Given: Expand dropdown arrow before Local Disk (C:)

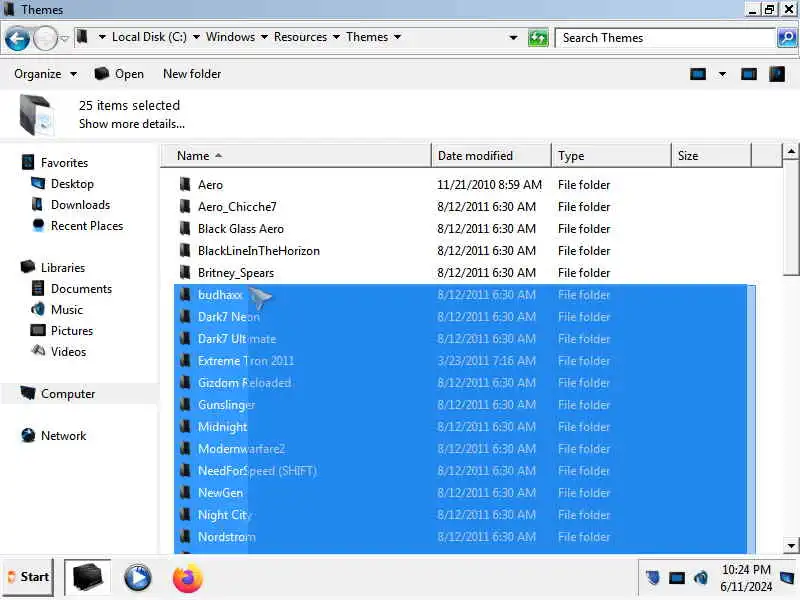Looking at the screenshot, I should click(102, 37).
